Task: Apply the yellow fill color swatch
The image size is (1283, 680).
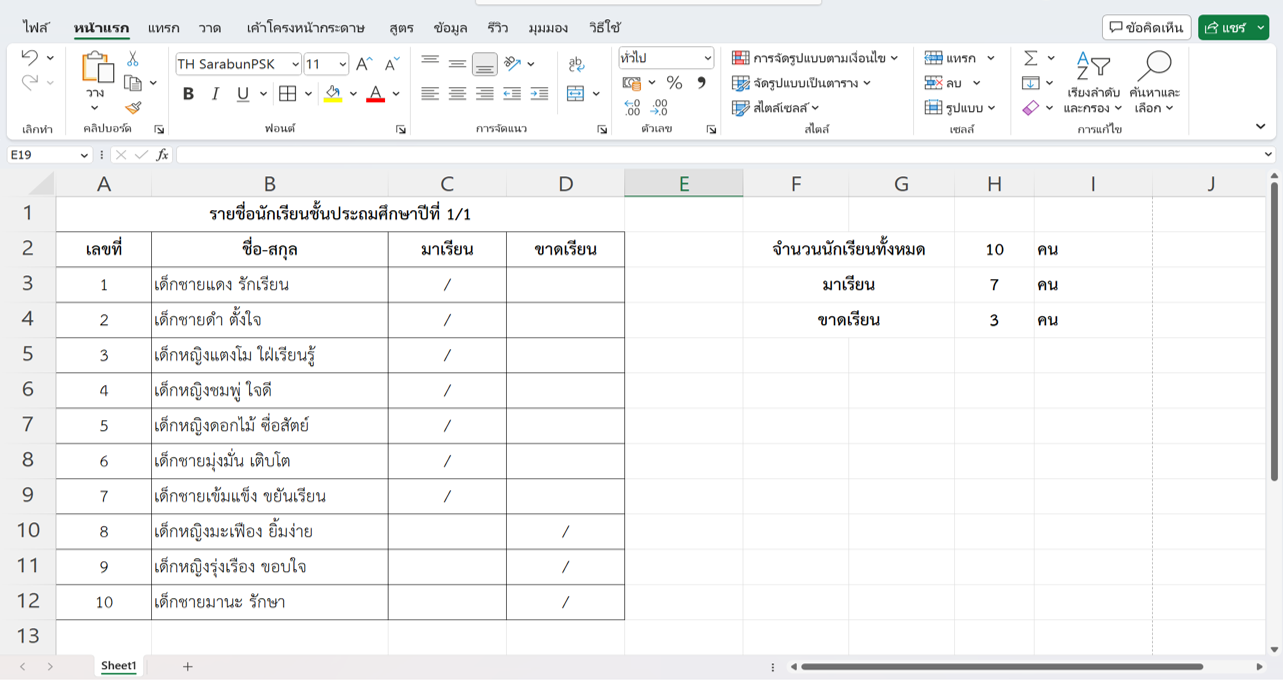Action: [333, 94]
